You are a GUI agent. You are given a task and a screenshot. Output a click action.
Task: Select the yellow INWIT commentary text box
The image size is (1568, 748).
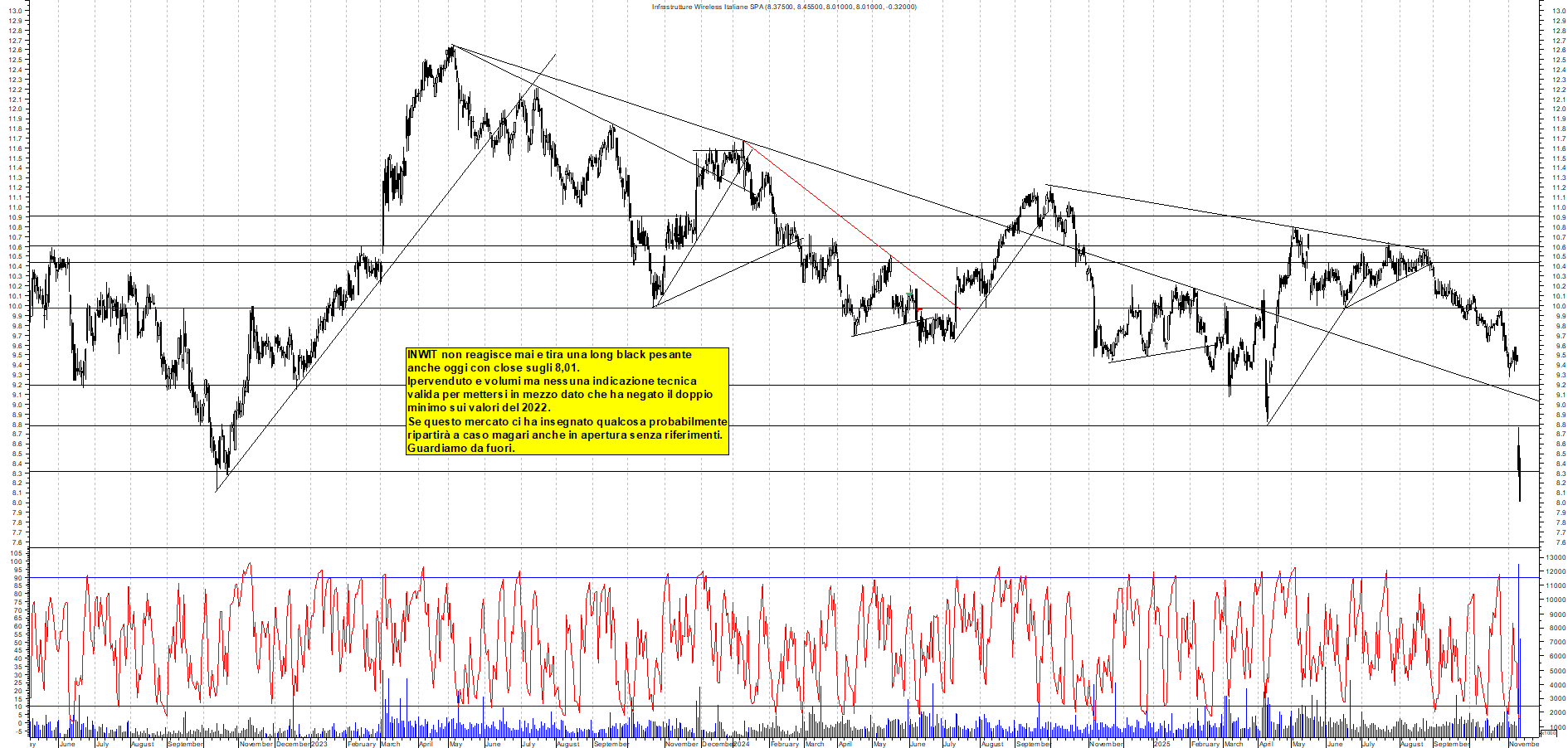point(567,401)
